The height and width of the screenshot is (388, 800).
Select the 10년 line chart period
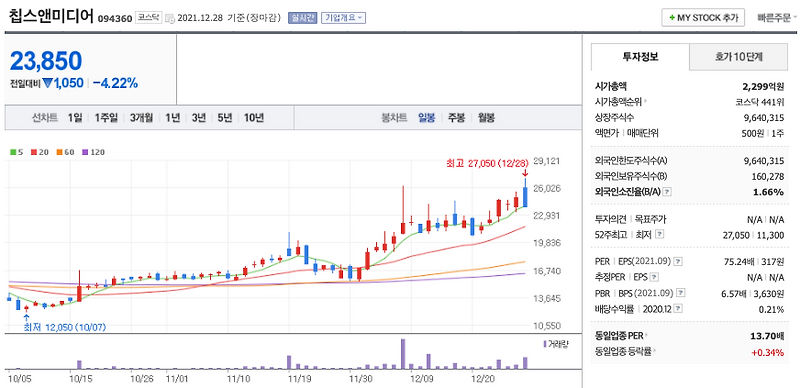pos(254,118)
